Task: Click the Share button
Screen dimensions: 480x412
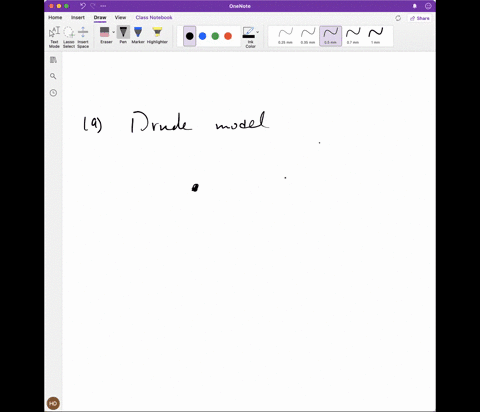Action: click(420, 18)
